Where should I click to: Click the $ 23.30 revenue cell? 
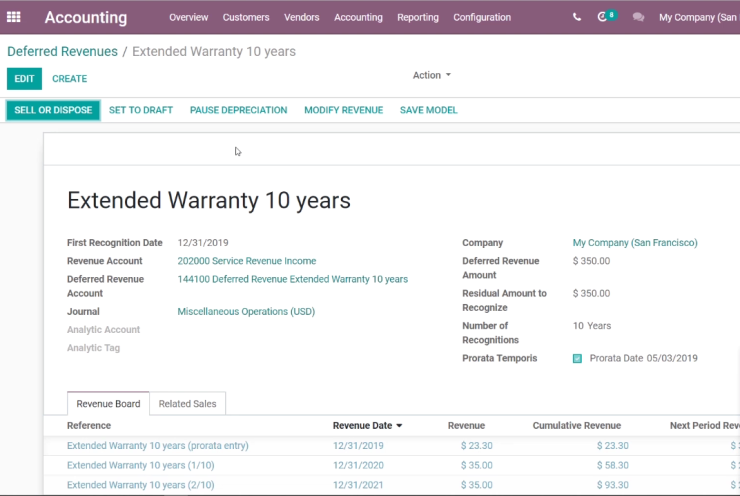pos(477,446)
